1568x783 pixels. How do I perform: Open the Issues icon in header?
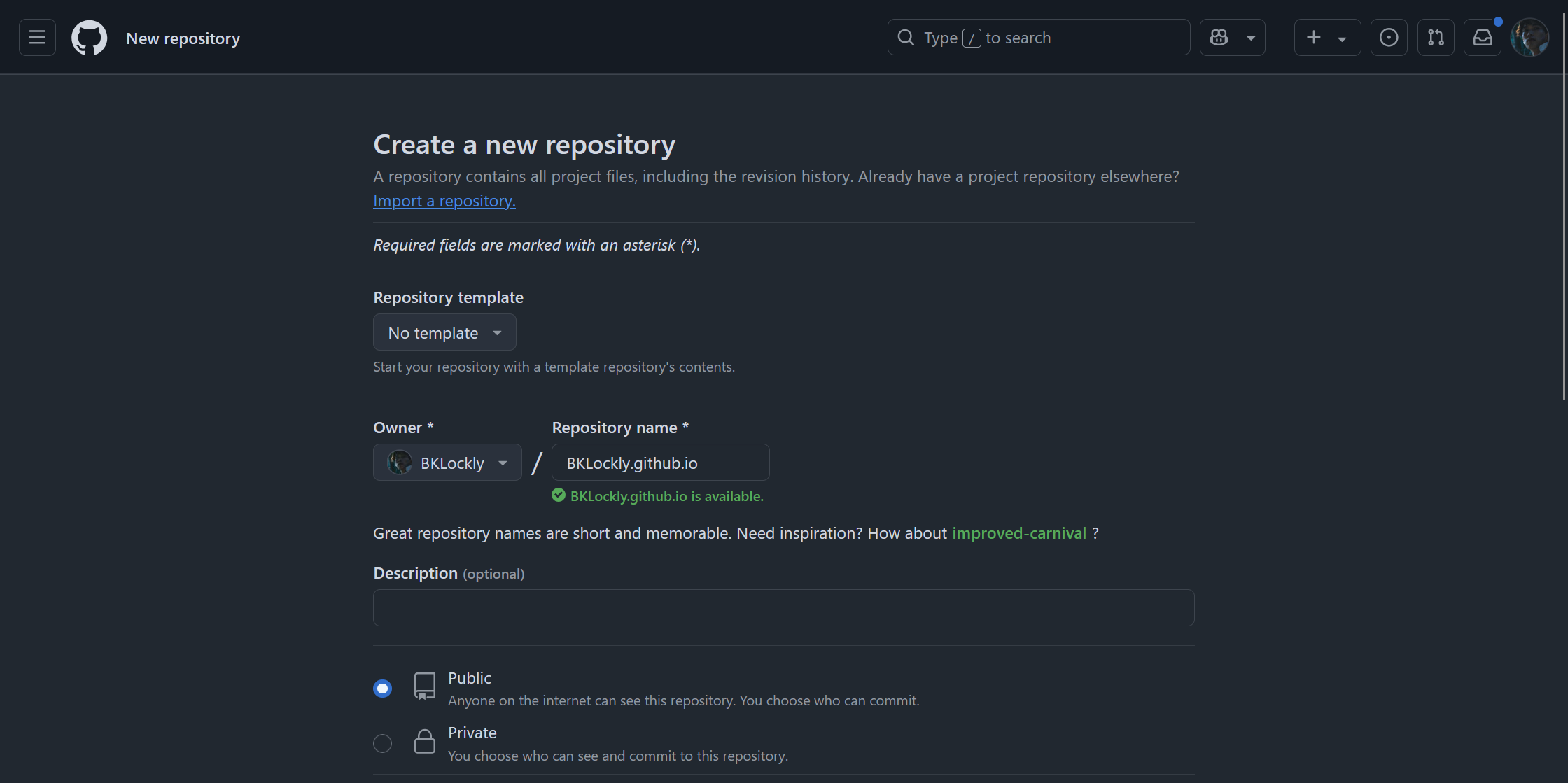1389,38
